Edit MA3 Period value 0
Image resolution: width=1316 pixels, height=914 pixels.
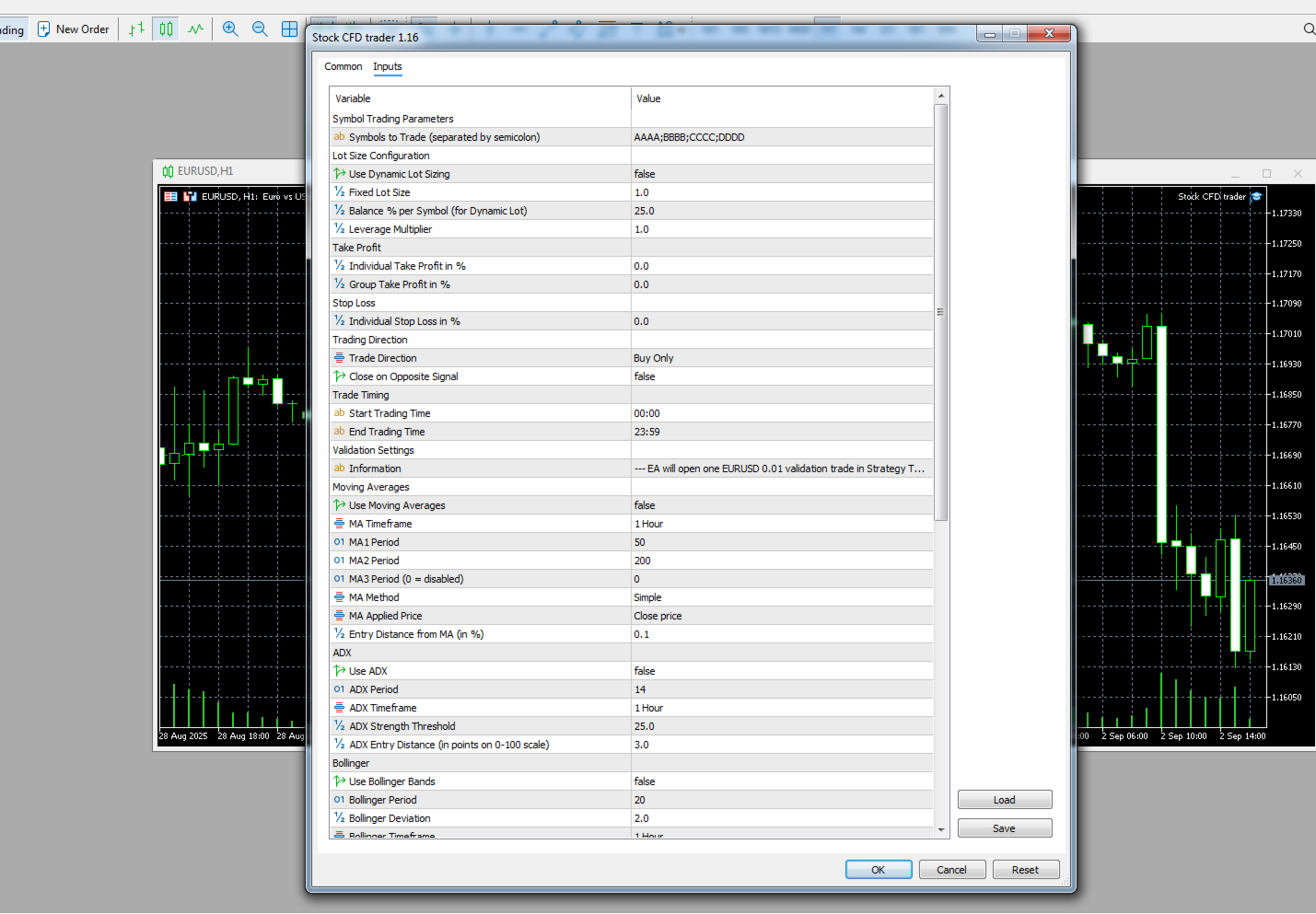point(782,579)
